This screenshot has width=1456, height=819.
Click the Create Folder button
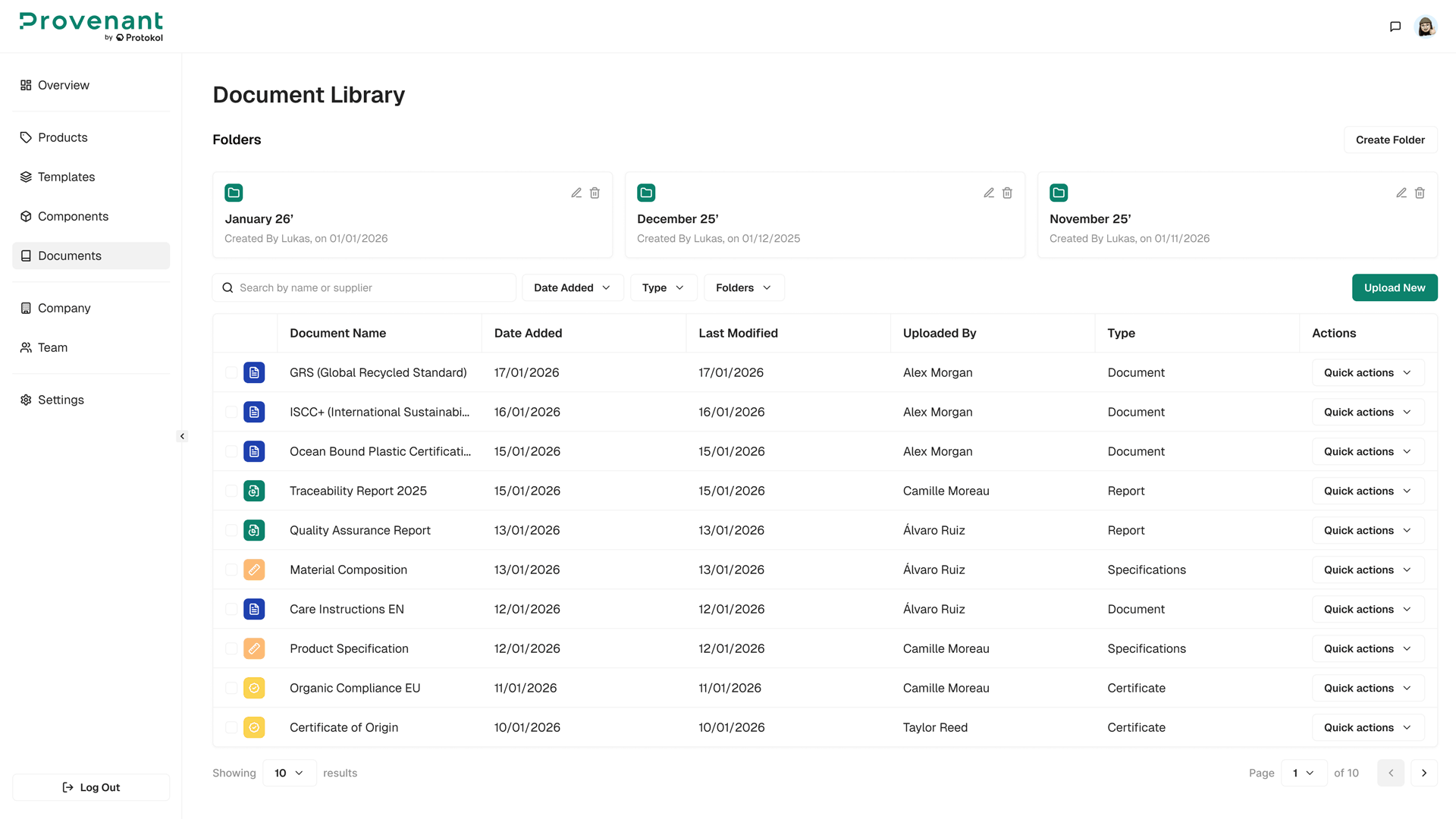click(1390, 140)
